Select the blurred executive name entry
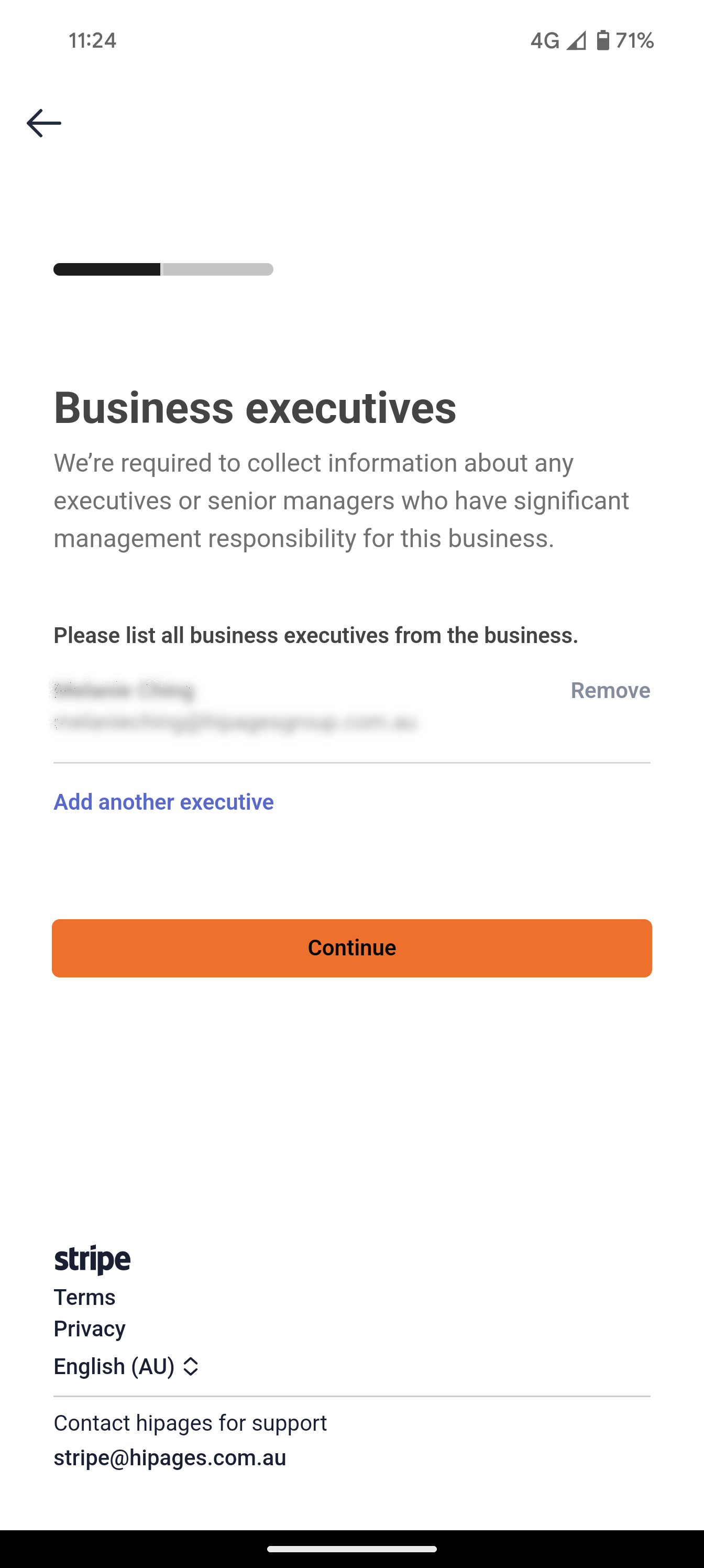This screenshot has width=704, height=1568. coord(124,690)
